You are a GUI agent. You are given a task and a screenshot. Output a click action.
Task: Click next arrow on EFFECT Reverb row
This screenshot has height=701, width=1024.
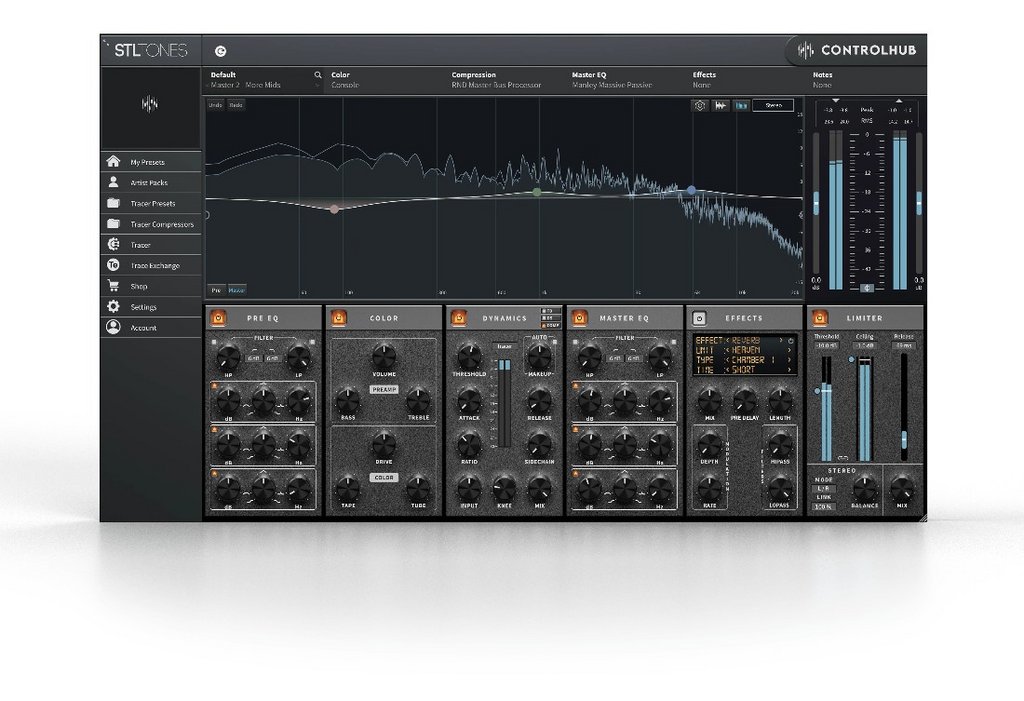click(780, 340)
